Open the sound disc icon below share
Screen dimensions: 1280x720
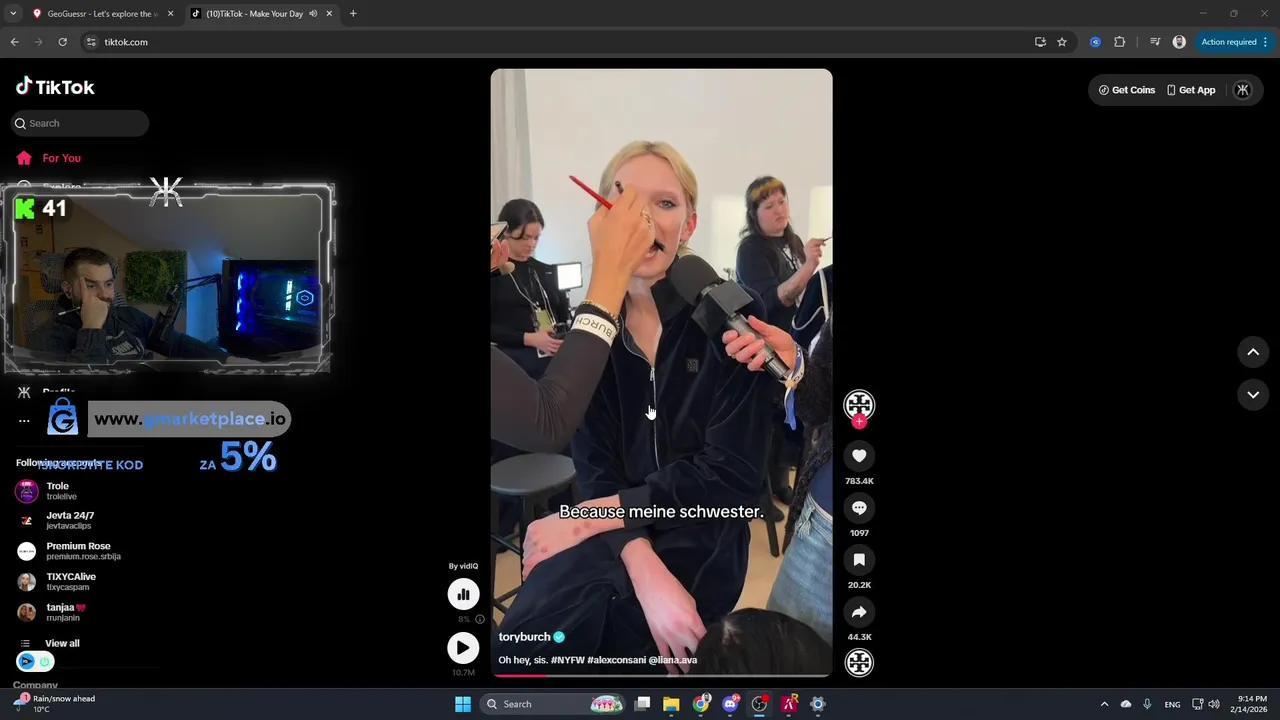pyautogui.click(x=859, y=662)
